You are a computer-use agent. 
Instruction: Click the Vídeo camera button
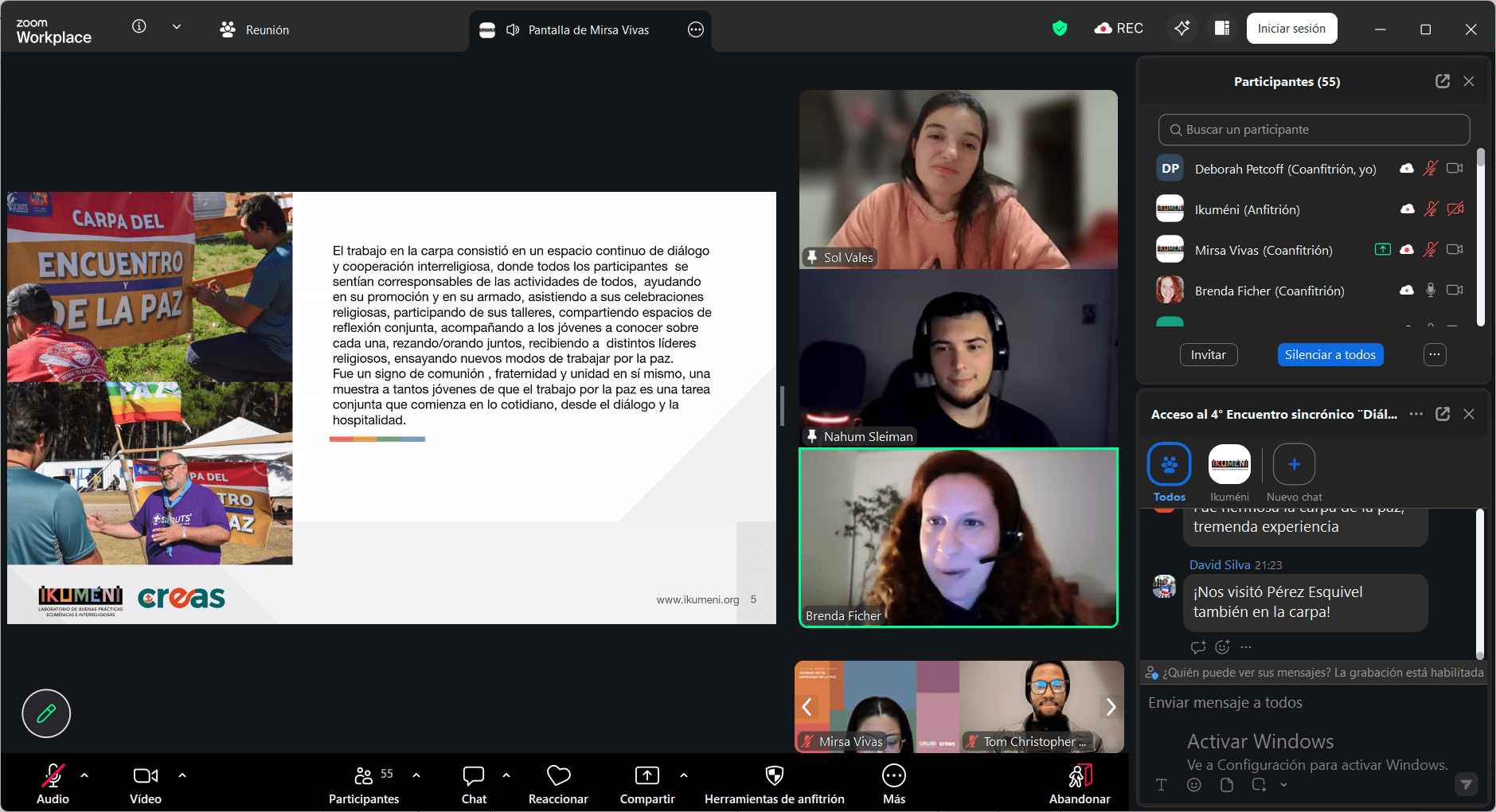coord(146,783)
